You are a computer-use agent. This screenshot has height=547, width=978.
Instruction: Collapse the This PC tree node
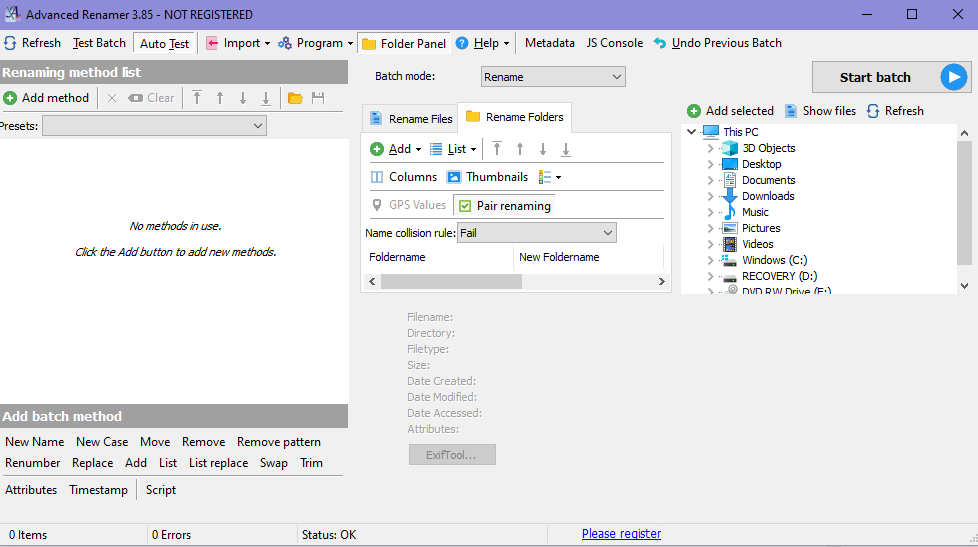[691, 132]
